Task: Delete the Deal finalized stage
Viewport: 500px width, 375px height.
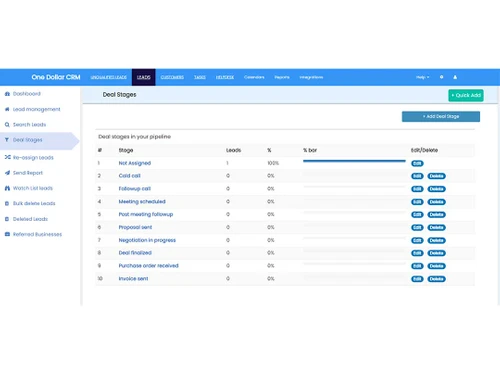Action: 436,253
